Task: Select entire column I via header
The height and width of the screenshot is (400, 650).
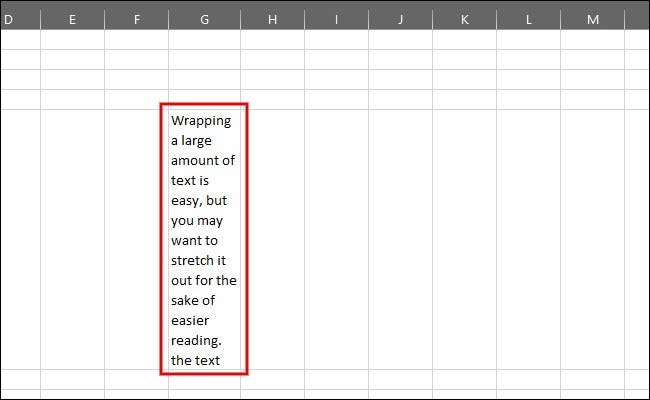Action: pos(336,19)
